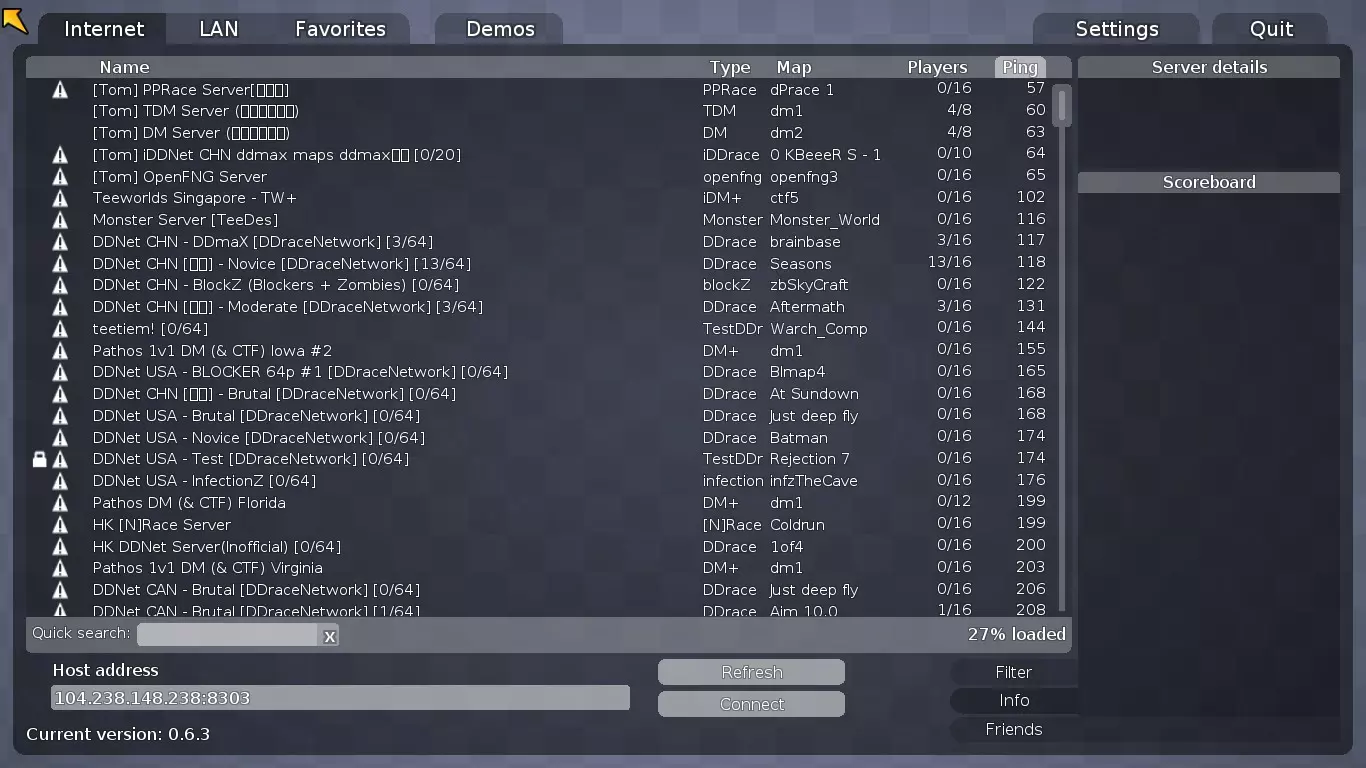Open the LAN server tab

(219, 29)
